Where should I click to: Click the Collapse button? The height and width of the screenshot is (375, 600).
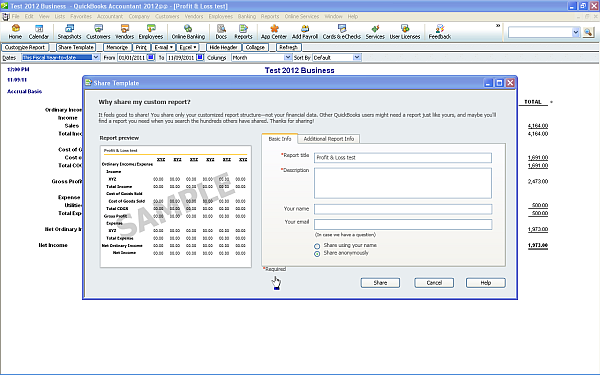(x=255, y=47)
